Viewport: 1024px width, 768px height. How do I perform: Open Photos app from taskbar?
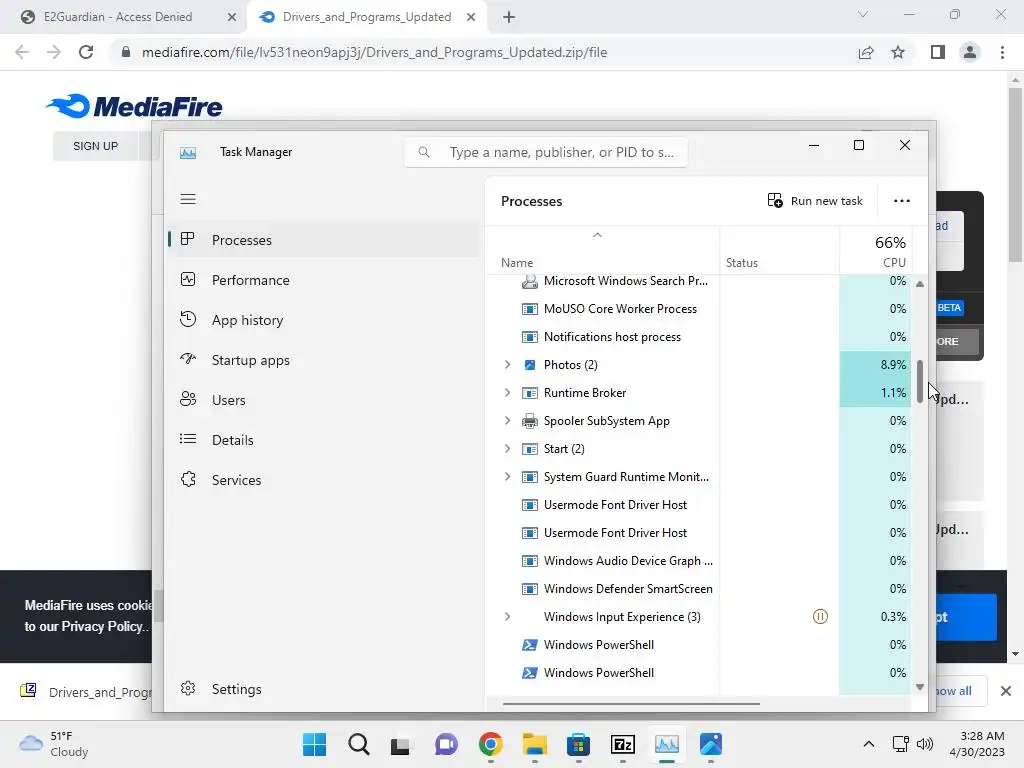[711, 744]
